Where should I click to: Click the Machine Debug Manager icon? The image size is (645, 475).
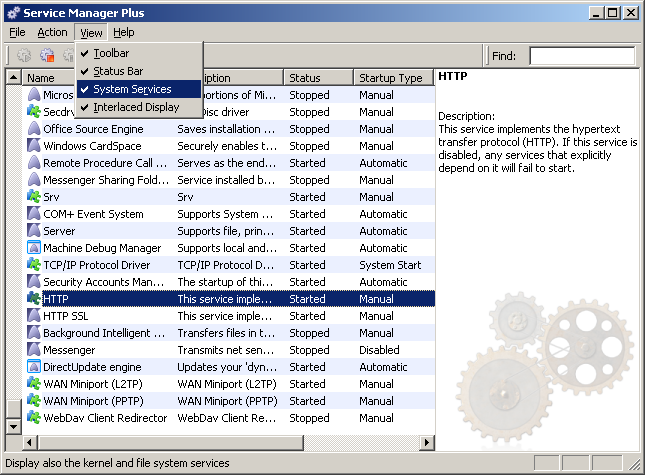pyautogui.click(x=34, y=248)
